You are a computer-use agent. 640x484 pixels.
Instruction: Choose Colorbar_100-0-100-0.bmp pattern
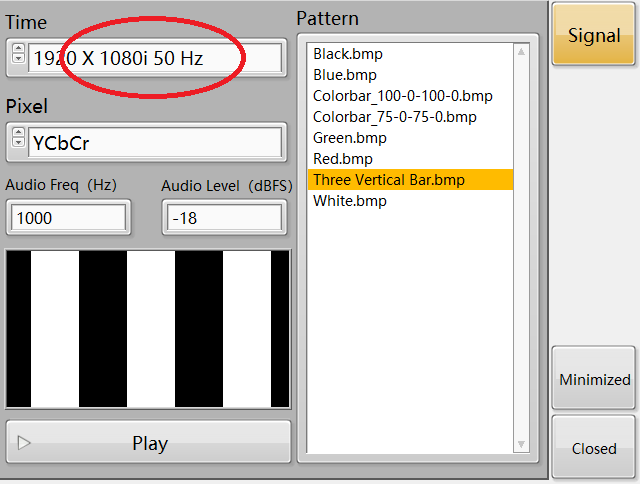click(402, 96)
